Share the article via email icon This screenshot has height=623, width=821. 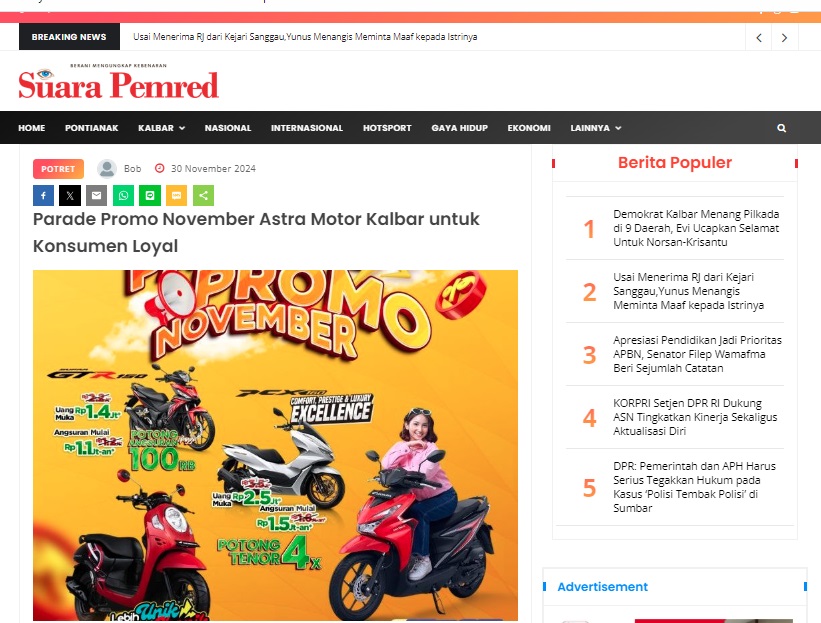(x=96, y=196)
